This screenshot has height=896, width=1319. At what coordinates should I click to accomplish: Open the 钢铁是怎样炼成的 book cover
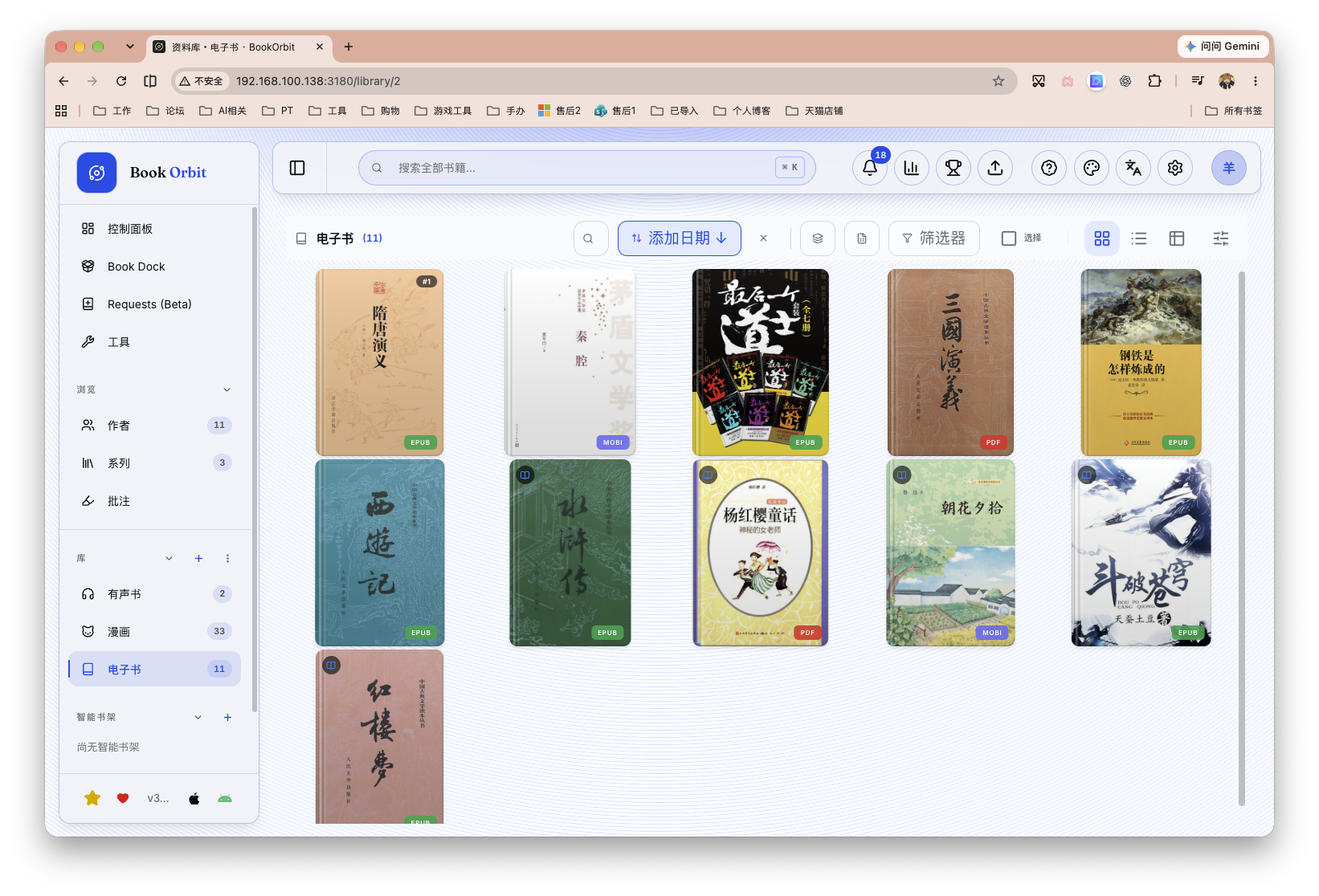tap(1141, 362)
